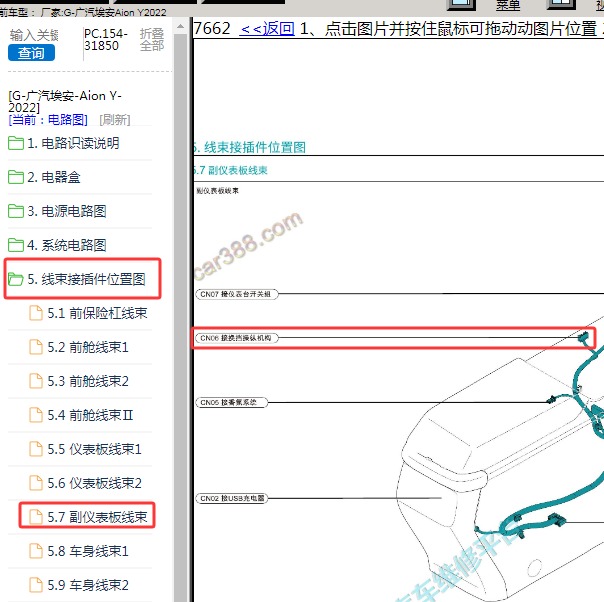The height and width of the screenshot is (602, 604).
Task: Click the CN05 connector label
Action: (231, 402)
